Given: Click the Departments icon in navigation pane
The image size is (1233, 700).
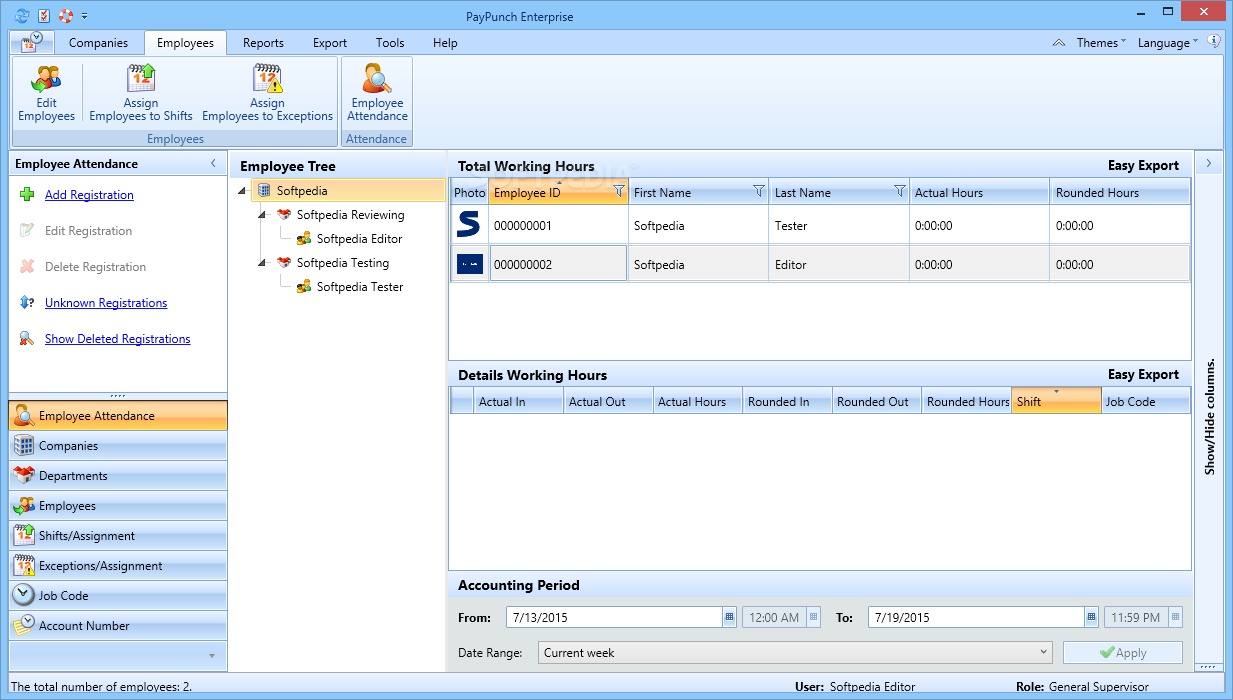Looking at the screenshot, I should tap(24, 475).
